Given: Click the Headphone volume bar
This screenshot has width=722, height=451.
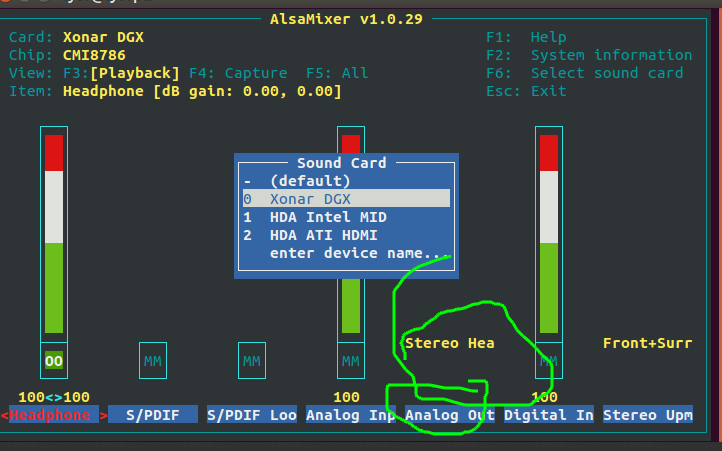Looking at the screenshot, I should coord(54,234).
